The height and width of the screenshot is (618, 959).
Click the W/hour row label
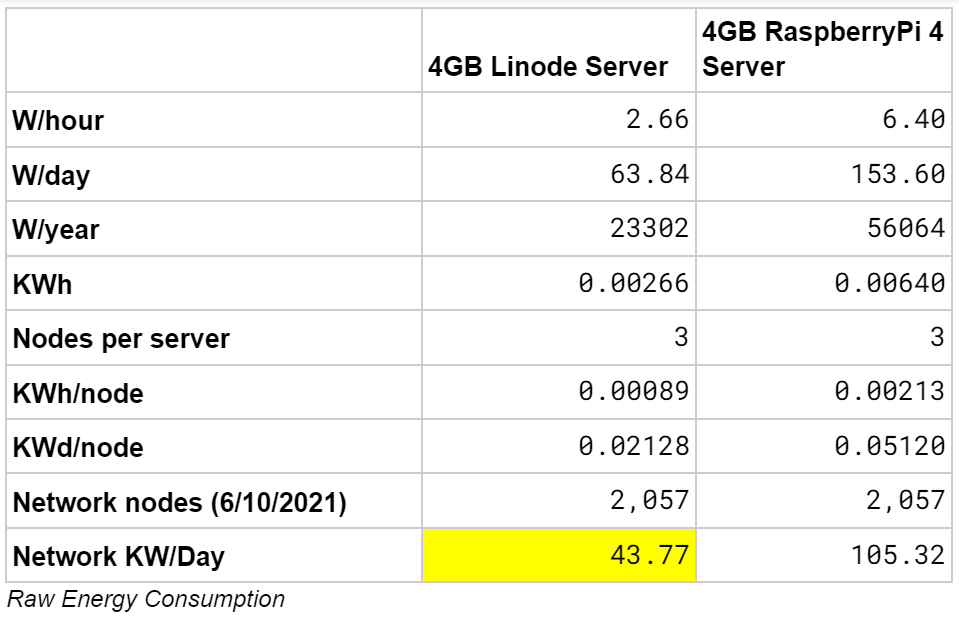pos(58,121)
